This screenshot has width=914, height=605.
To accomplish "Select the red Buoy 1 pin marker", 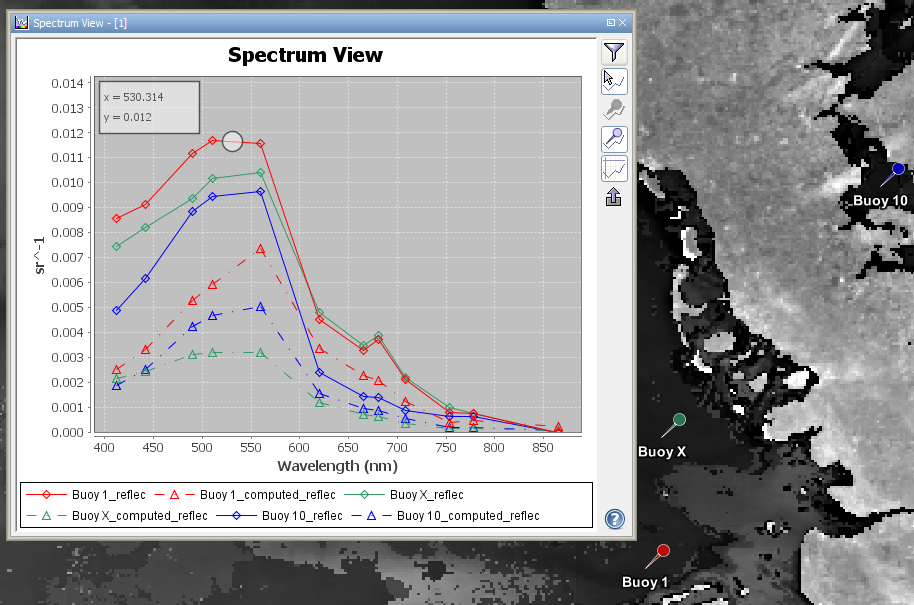I will [x=663, y=551].
